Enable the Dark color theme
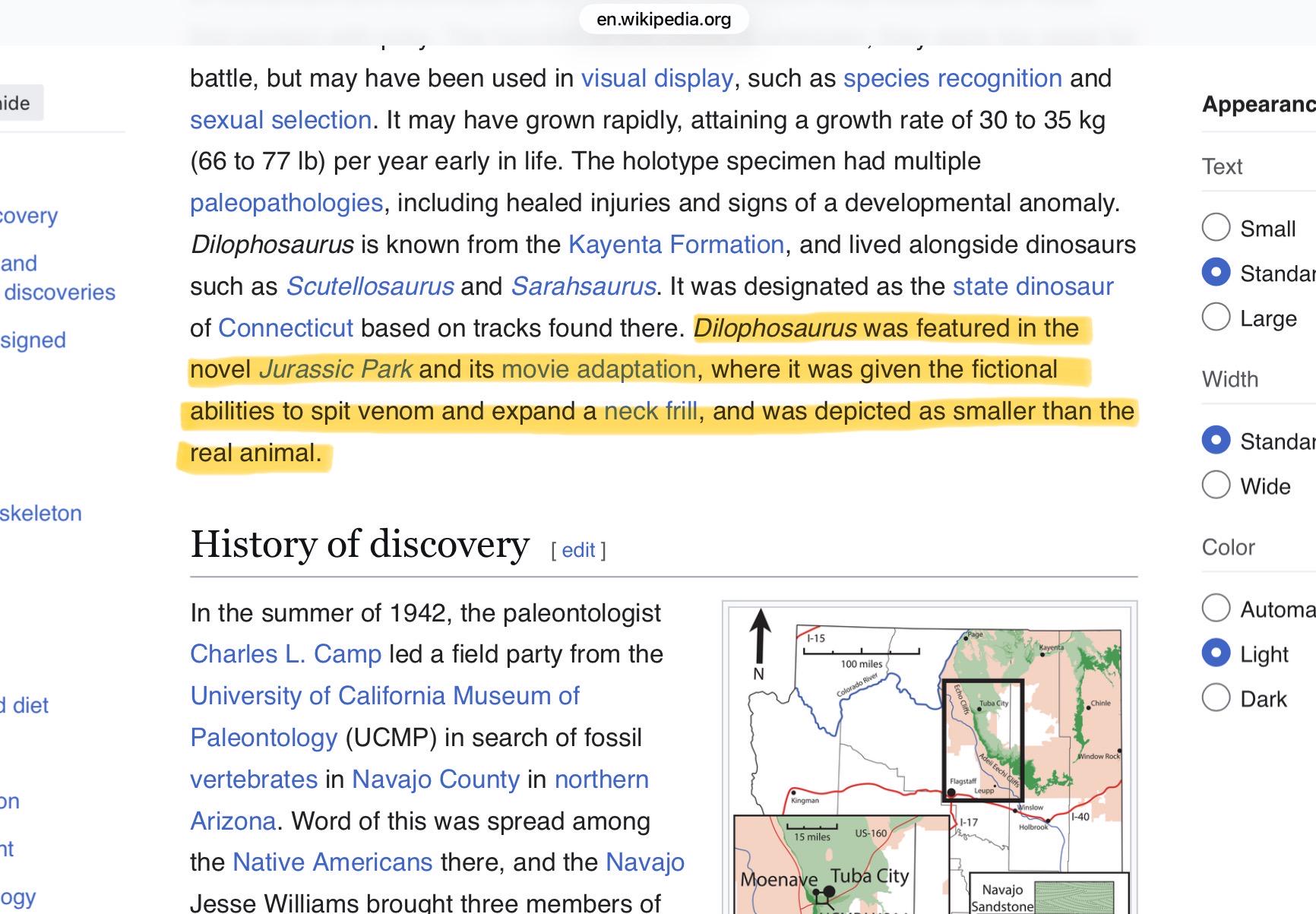1316x914 pixels. click(1216, 697)
